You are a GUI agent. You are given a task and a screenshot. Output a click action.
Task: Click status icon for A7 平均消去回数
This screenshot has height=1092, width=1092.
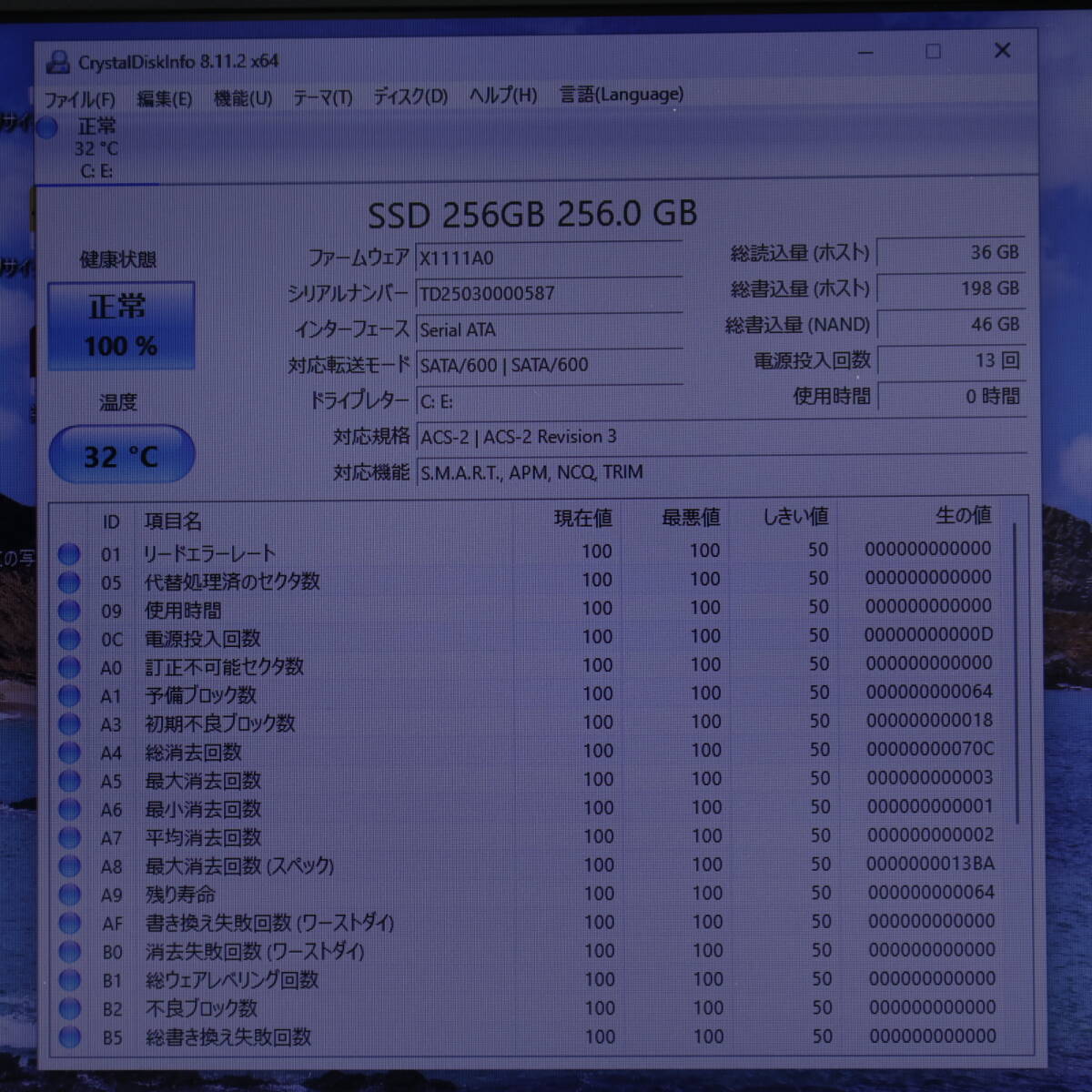click(x=69, y=838)
